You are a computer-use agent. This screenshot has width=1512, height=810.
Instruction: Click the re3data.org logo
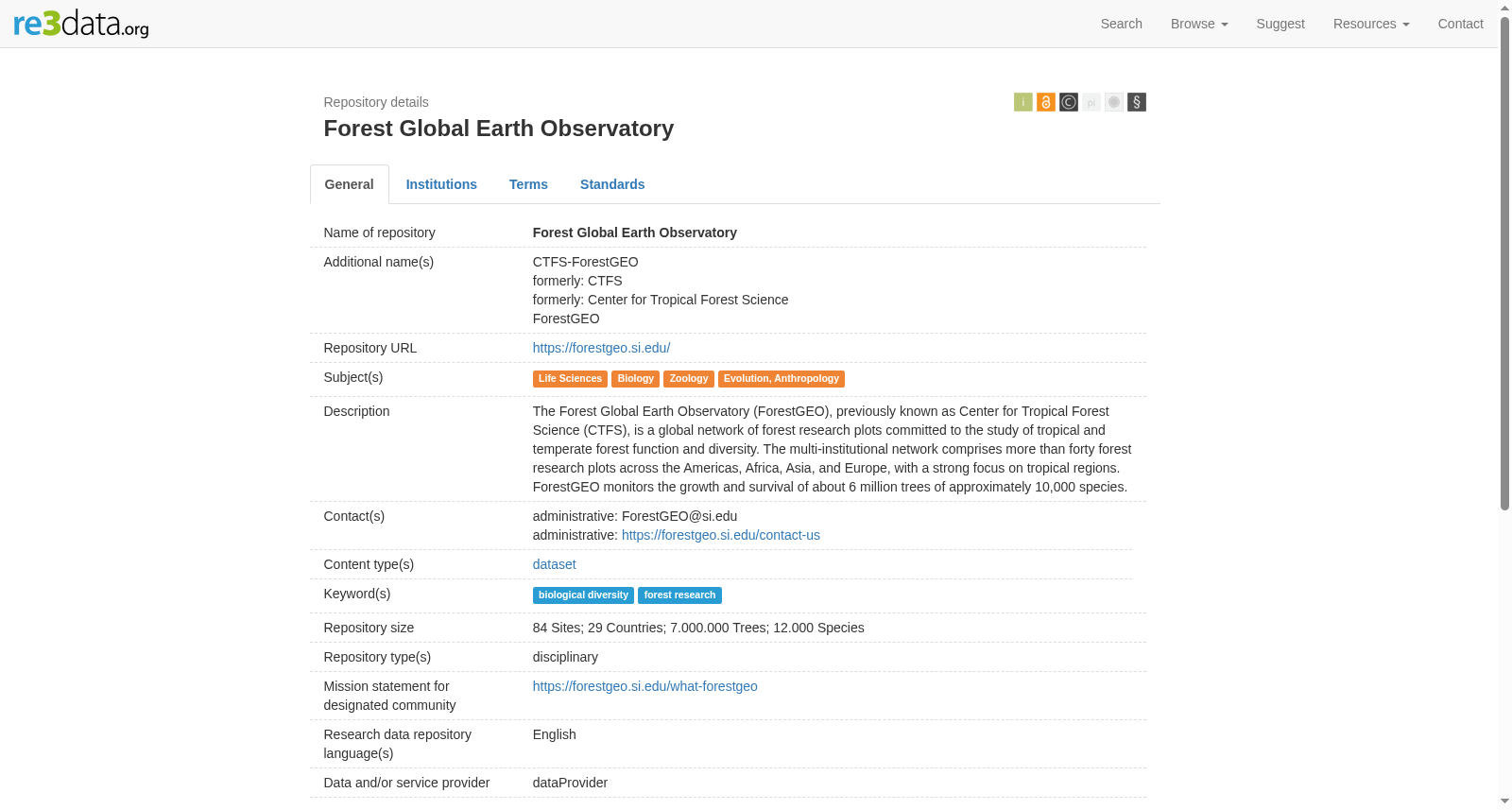81,23
